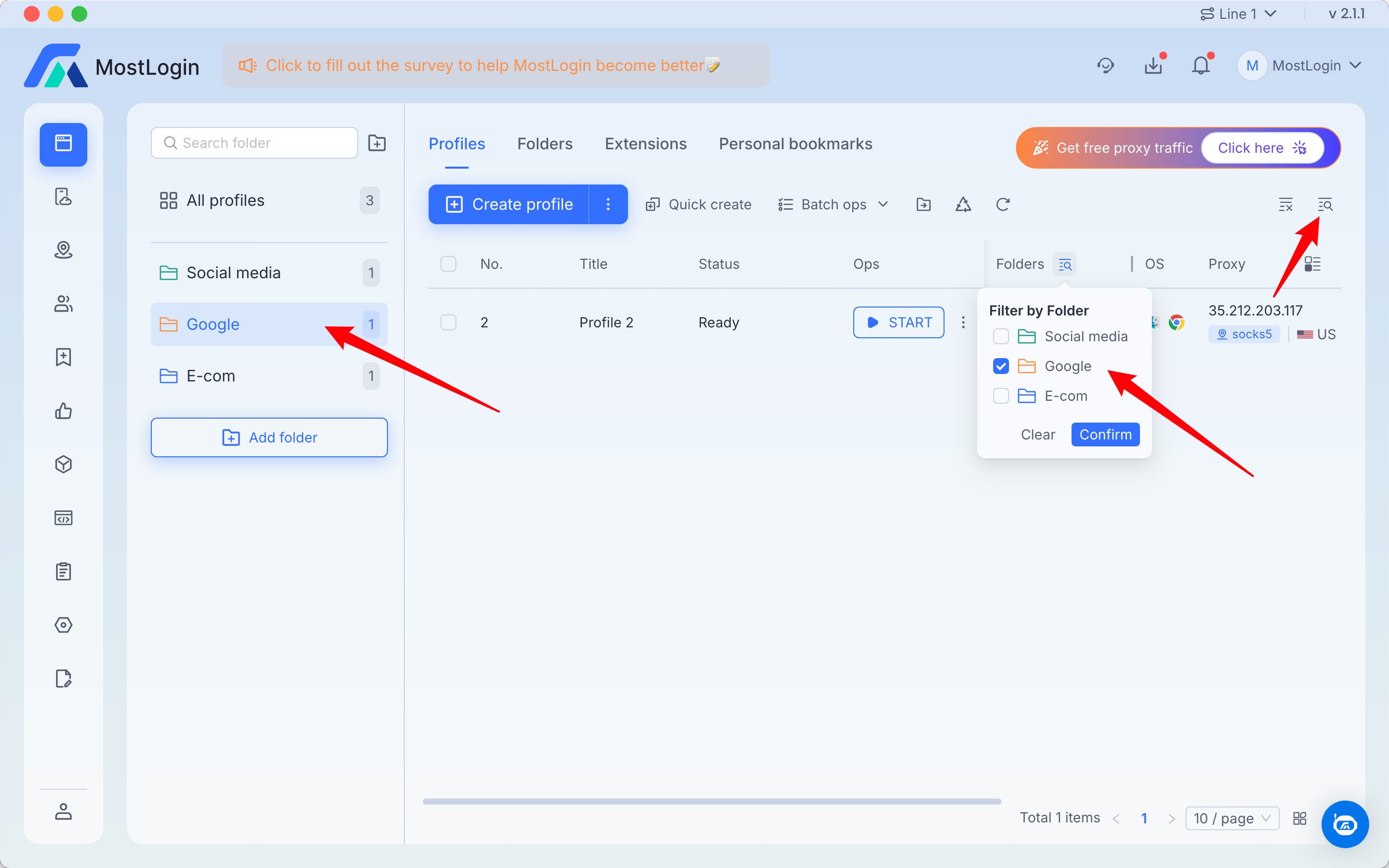Open the cube extensions sidebar icon
Image resolution: width=1389 pixels, height=868 pixels.
point(63,464)
